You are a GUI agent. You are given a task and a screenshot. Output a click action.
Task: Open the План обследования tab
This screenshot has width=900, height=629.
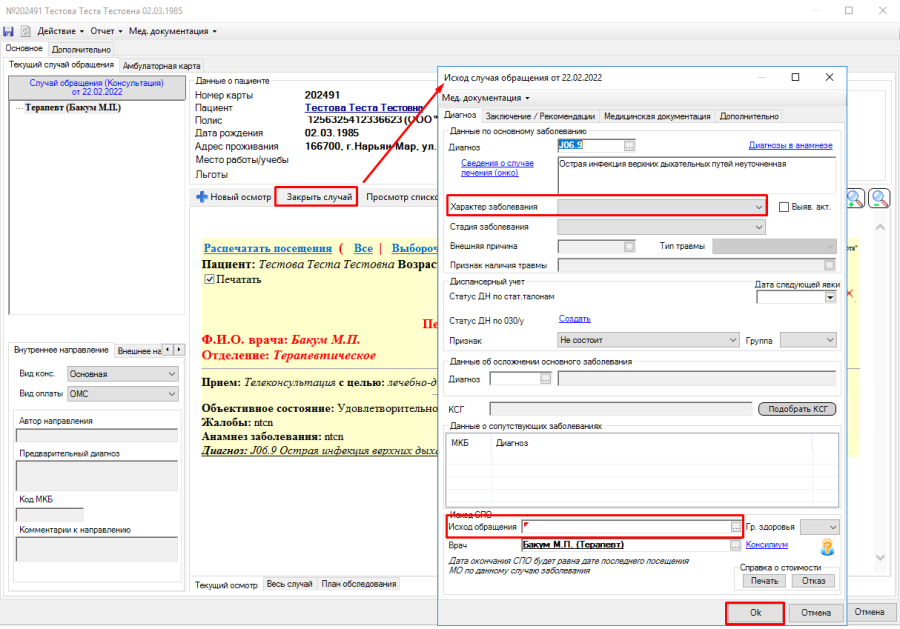(x=359, y=584)
